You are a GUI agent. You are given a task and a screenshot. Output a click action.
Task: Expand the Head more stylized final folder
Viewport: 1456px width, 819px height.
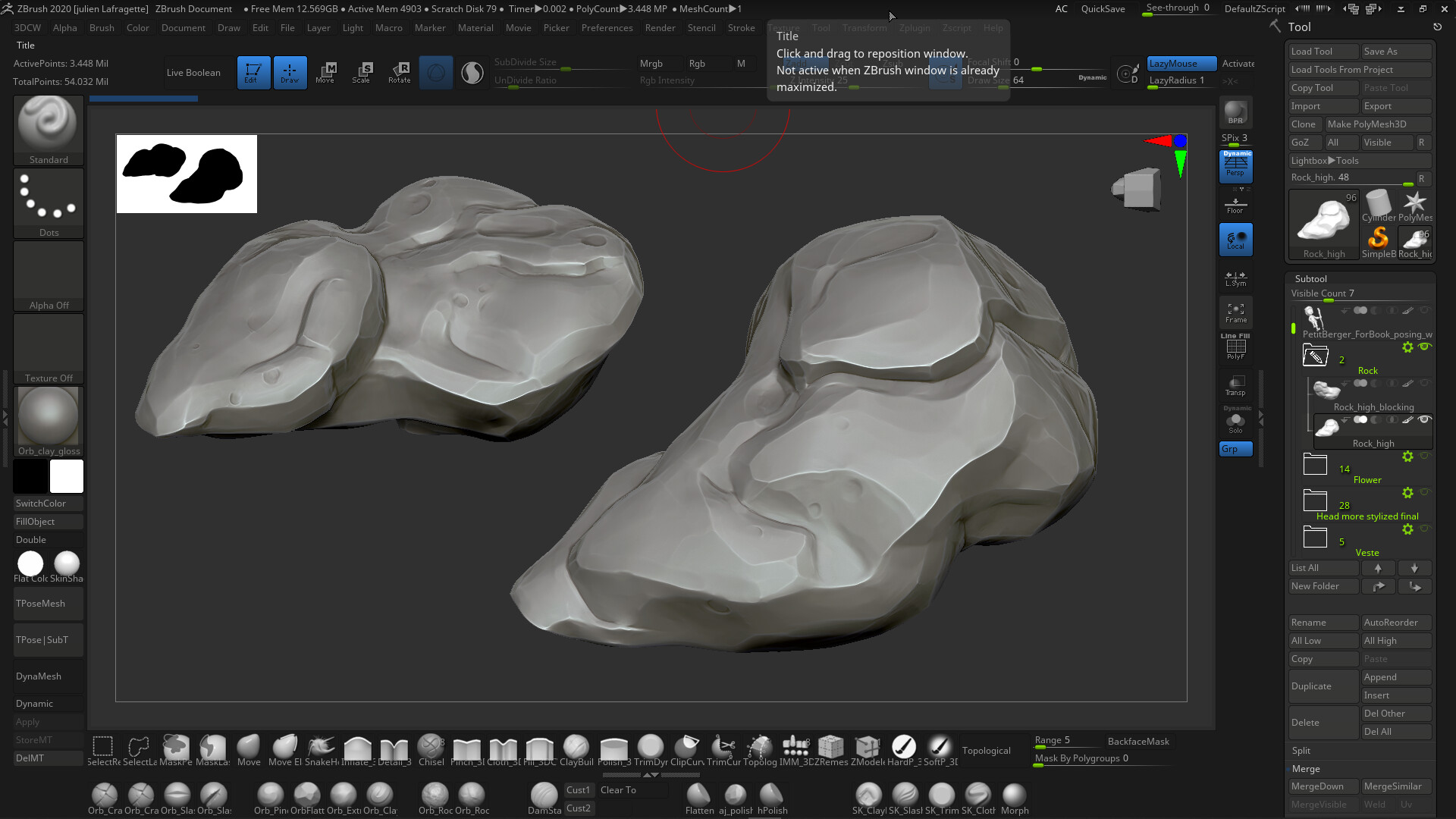(x=1315, y=500)
